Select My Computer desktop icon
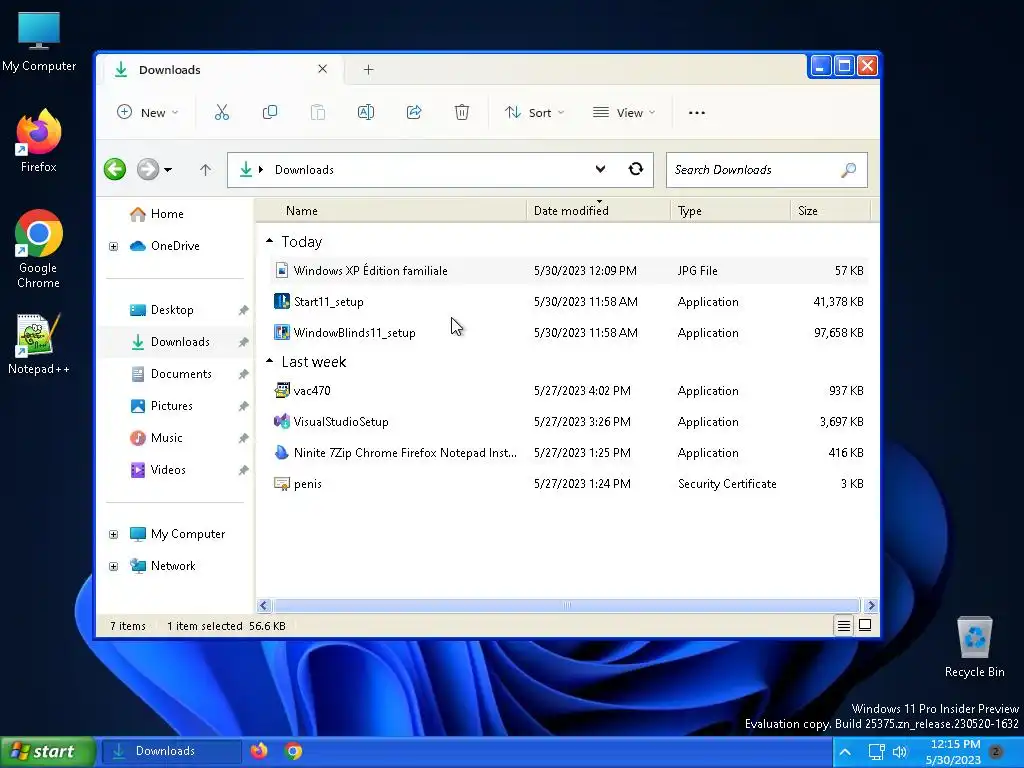This screenshot has width=1024, height=768. (39, 42)
